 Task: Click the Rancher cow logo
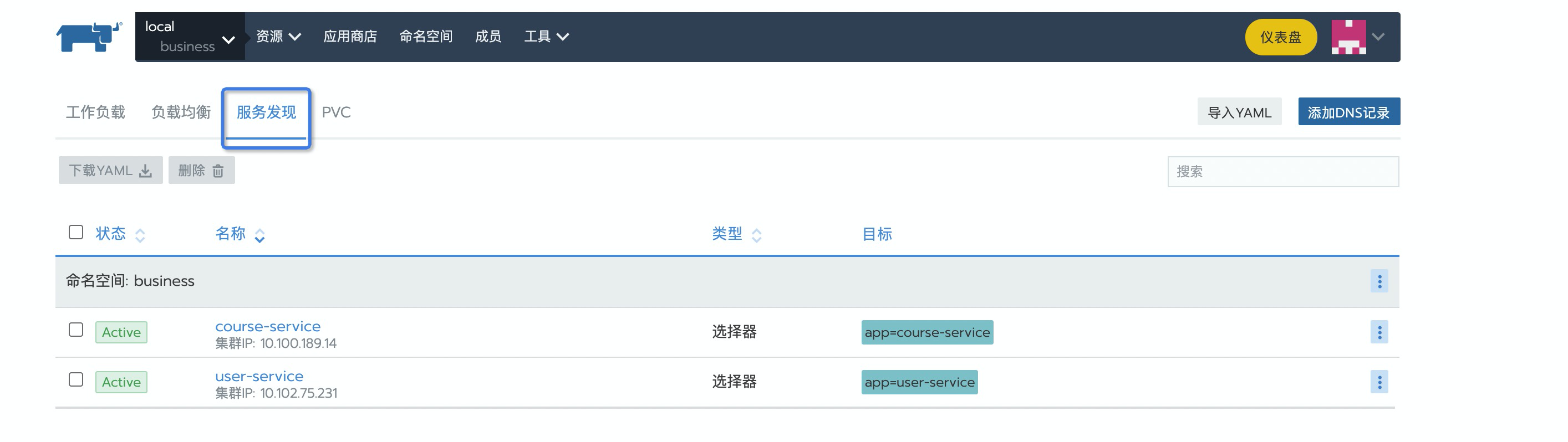88,37
